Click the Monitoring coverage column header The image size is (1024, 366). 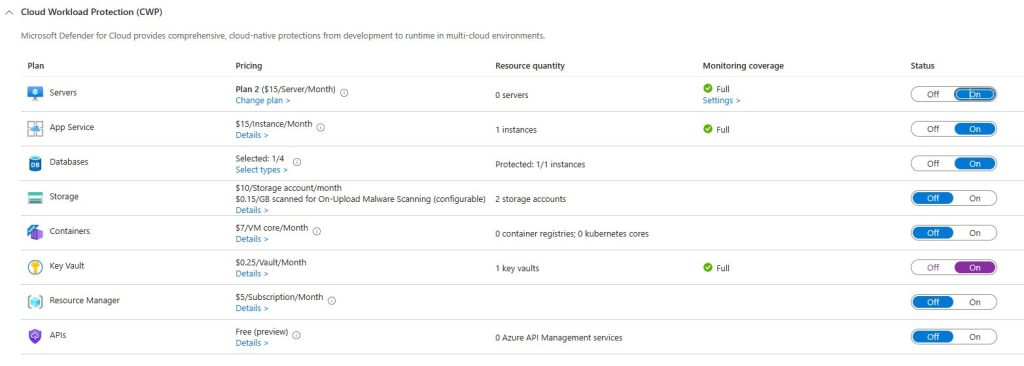743,66
